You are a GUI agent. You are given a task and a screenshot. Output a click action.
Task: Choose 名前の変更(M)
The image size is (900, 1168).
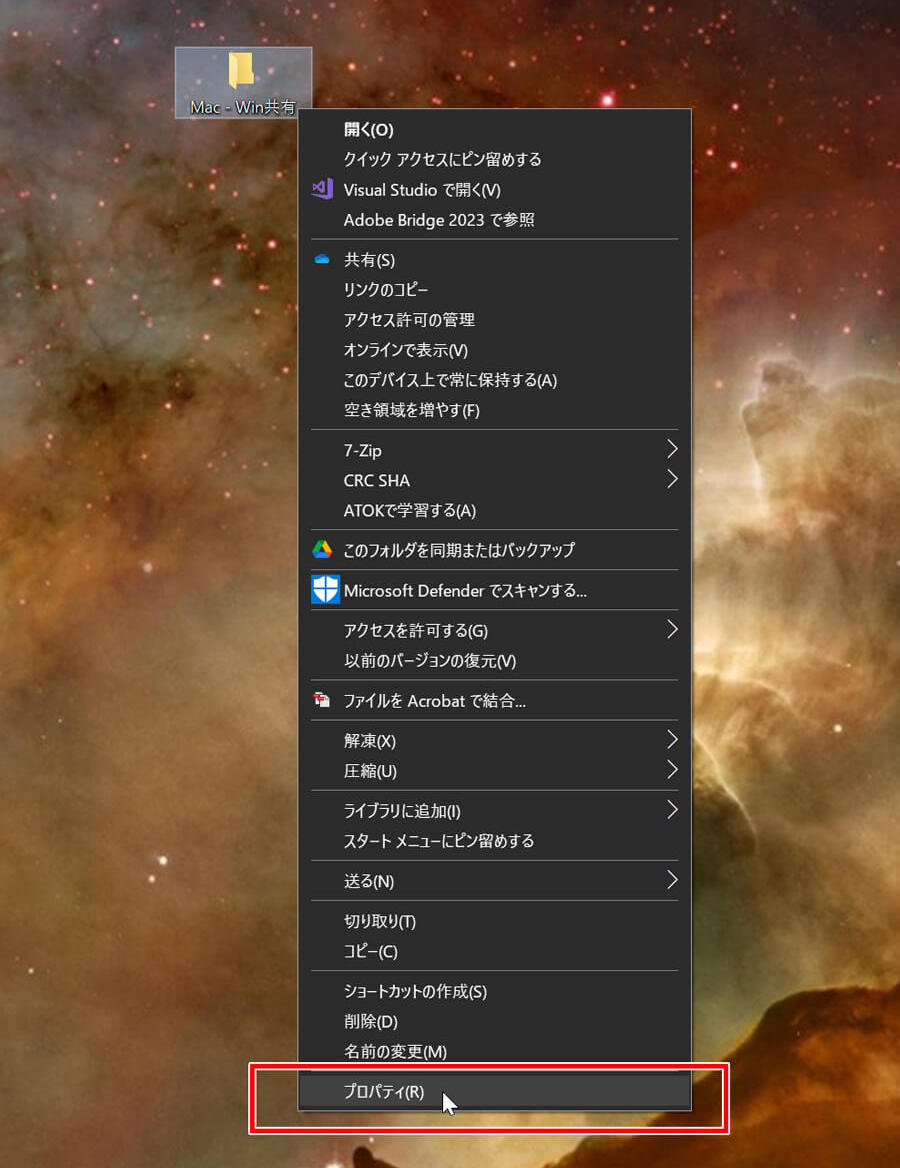pyautogui.click(x=495, y=1051)
